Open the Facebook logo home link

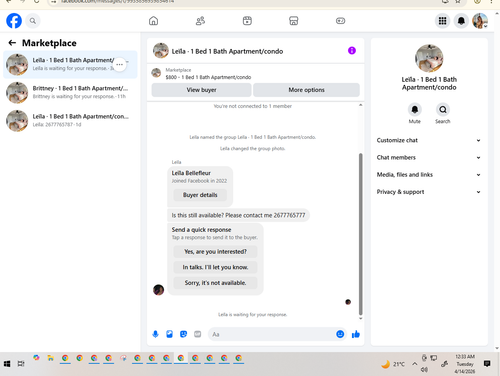(x=14, y=21)
